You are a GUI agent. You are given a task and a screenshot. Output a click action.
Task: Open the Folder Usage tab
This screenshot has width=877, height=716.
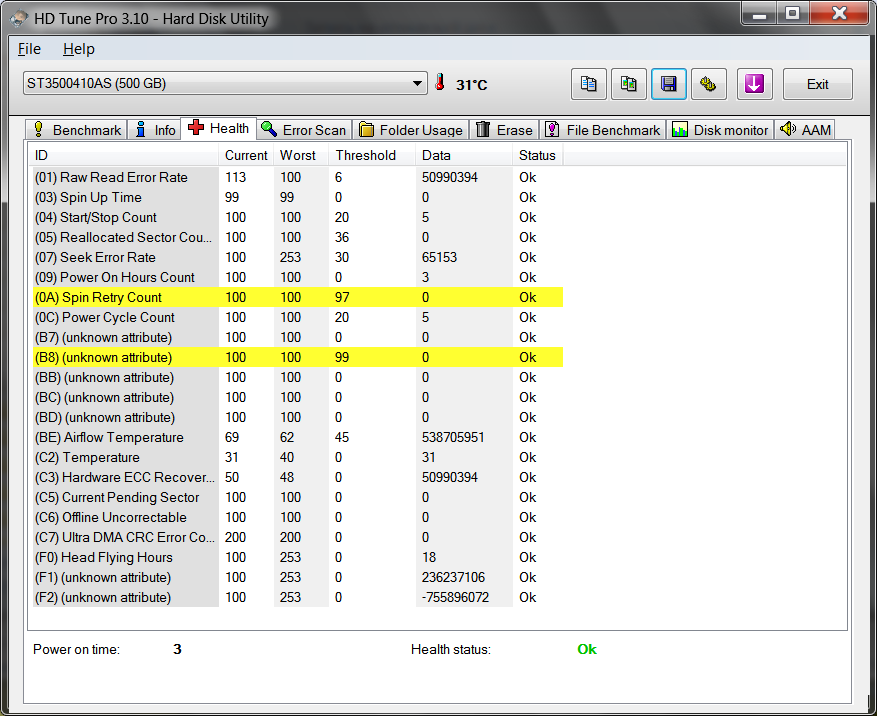[x=411, y=130]
